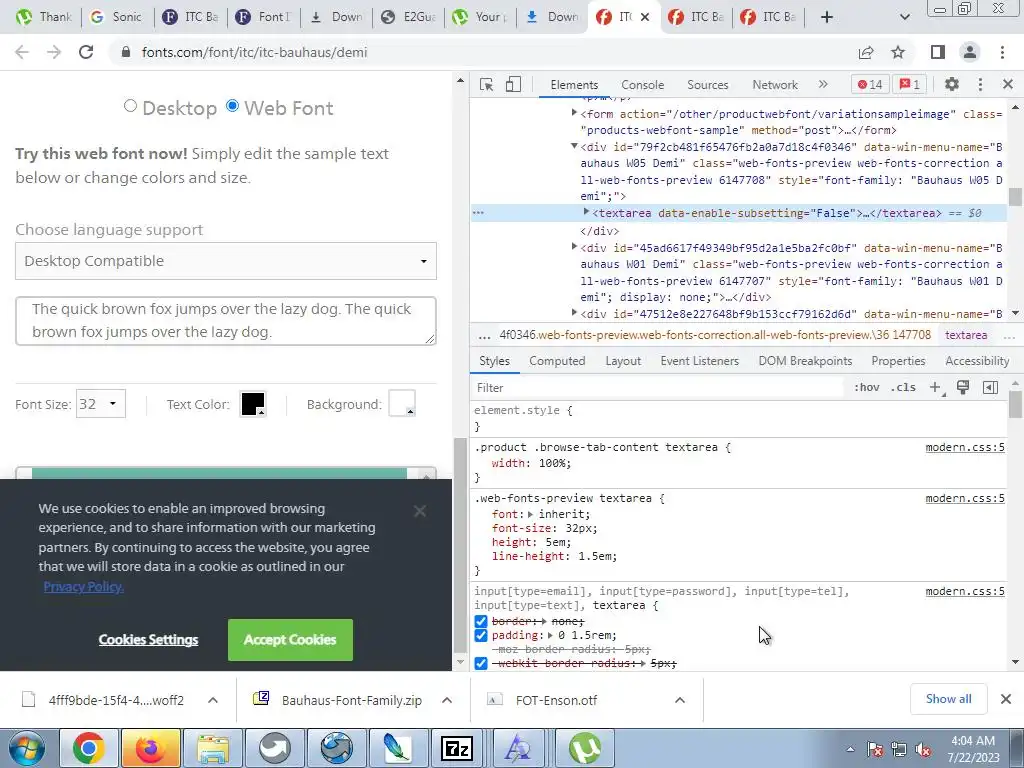The height and width of the screenshot is (768, 1024).
Task: Add a new style rule plus icon
Action: 936,387
